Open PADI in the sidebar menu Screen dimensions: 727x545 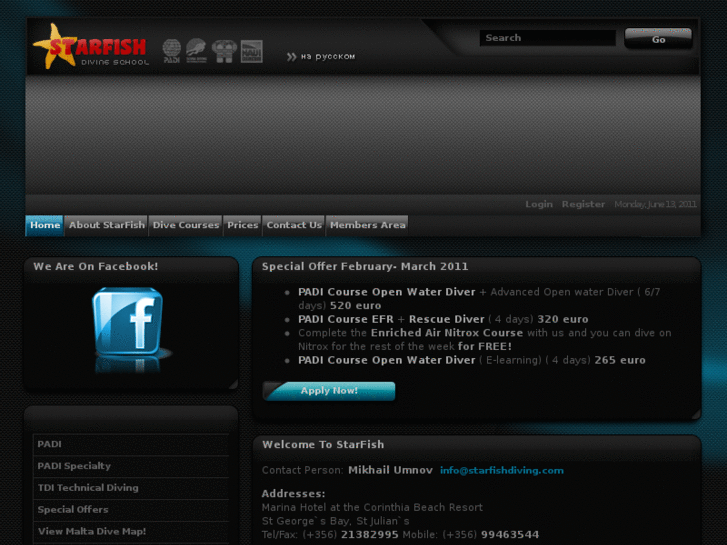tap(131, 444)
